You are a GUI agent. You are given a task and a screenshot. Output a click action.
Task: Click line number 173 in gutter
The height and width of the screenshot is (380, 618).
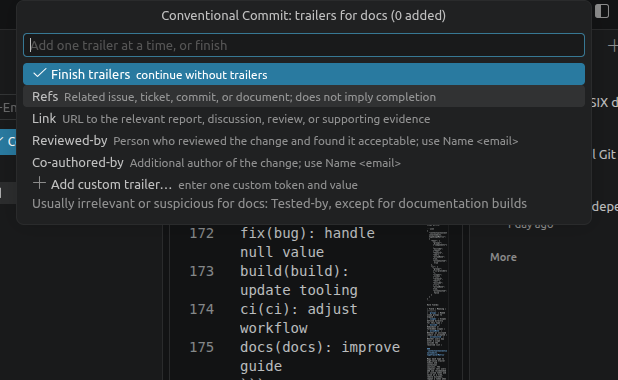pos(201,271)
